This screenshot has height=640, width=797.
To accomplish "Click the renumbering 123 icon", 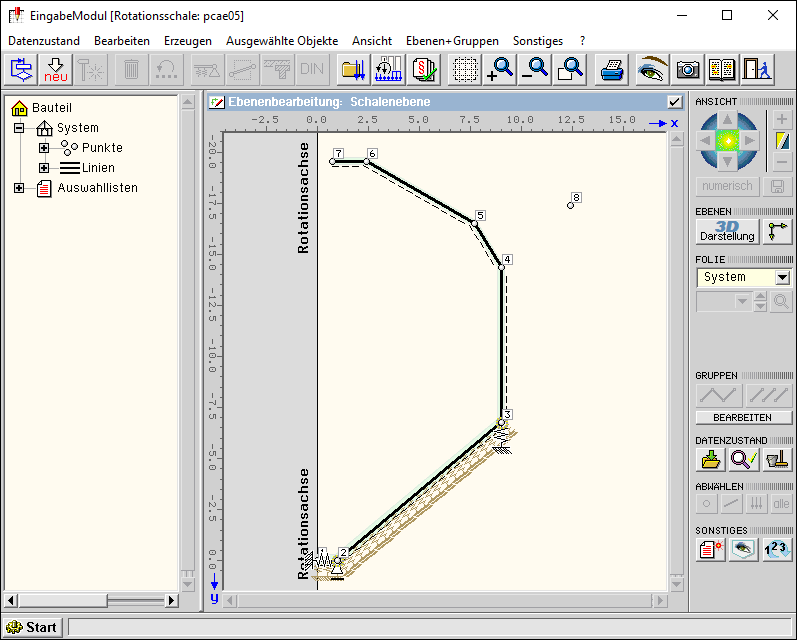I will coord(777,549).
